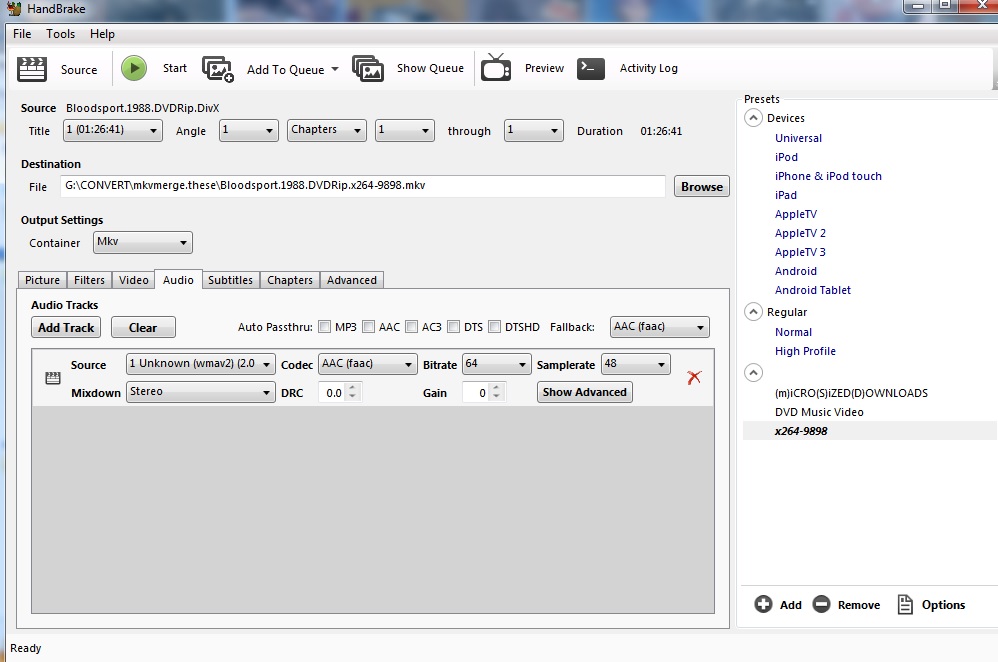Open the Activity Log terminal icon

tap(591, 68)
